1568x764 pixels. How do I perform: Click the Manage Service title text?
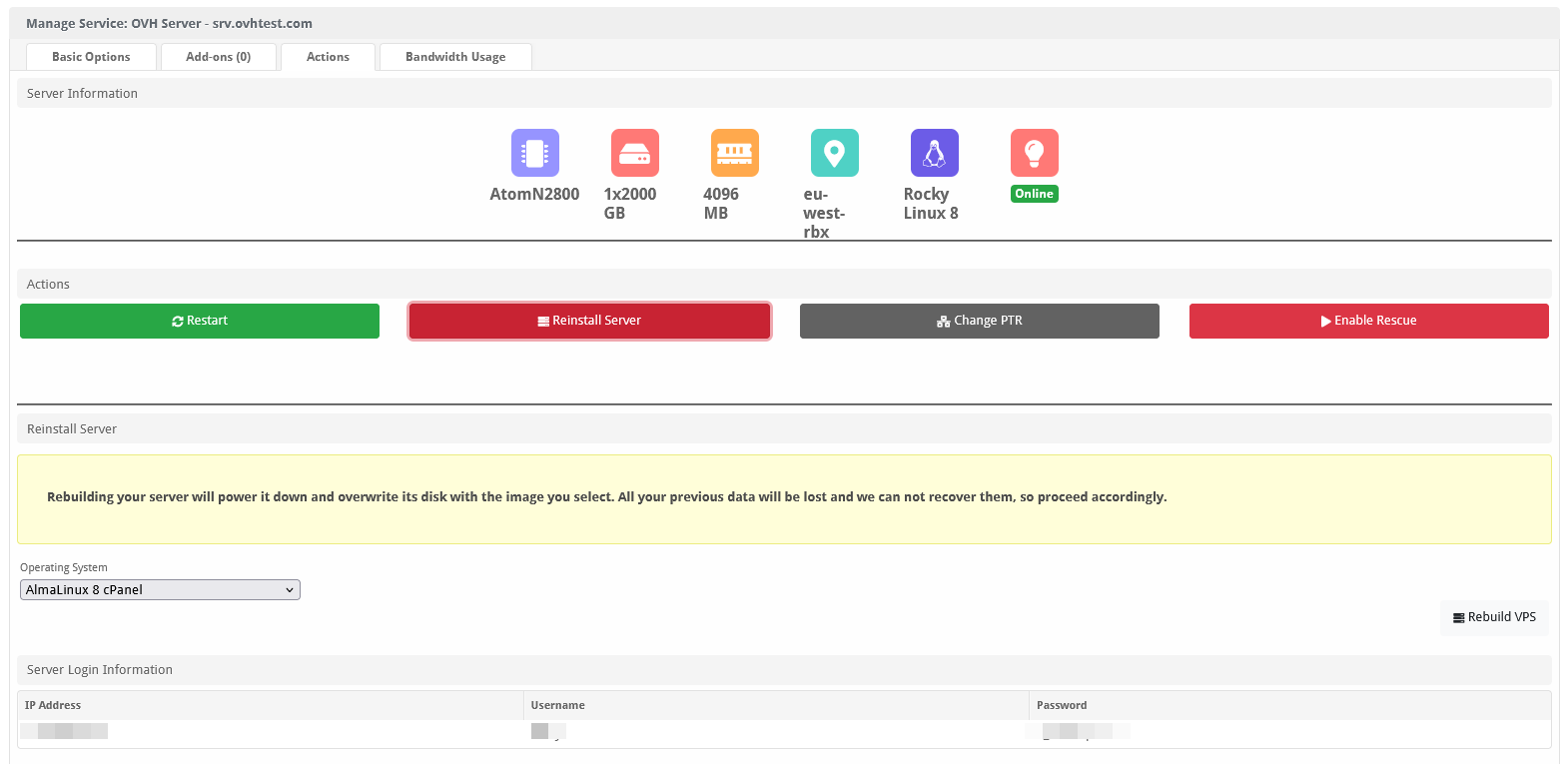[x=169, y=23]
